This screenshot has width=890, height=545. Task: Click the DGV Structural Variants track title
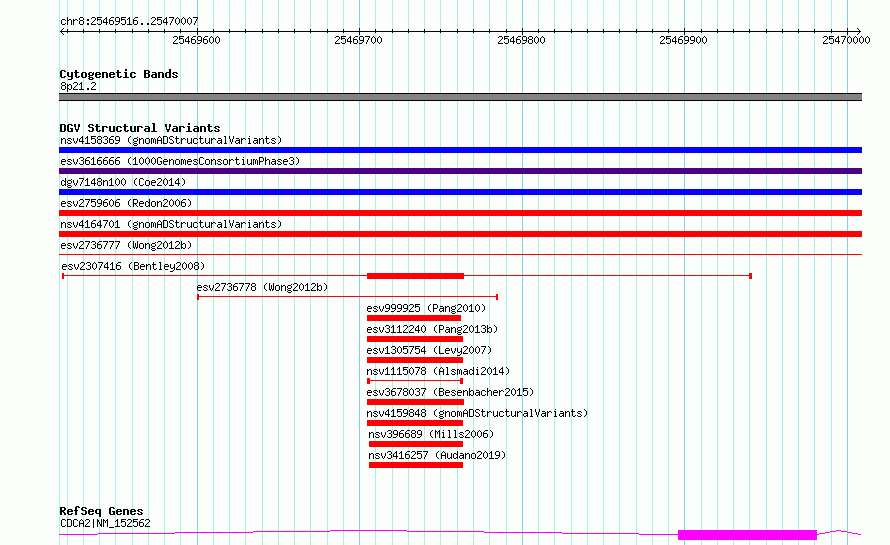pos(140,128)
